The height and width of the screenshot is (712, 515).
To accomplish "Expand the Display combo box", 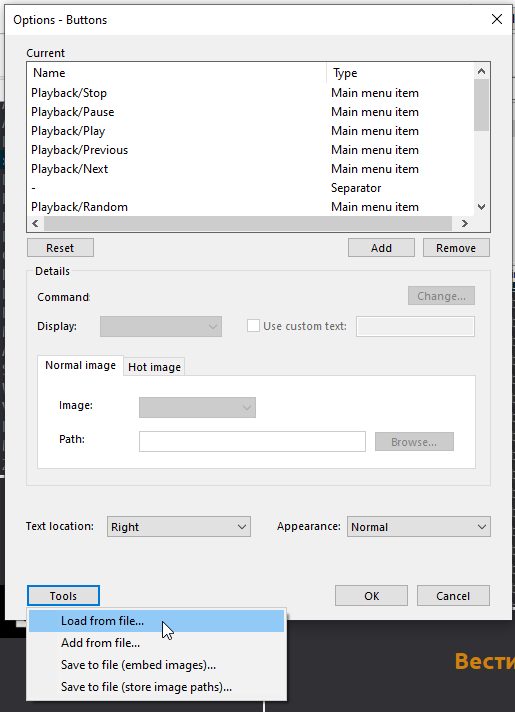I will coord(161,326).
